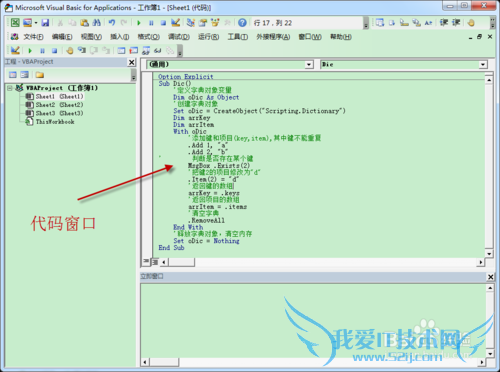Open the 调试(D) menu
The height and width of the screenshot is (372, 500).
pos(179,37)
